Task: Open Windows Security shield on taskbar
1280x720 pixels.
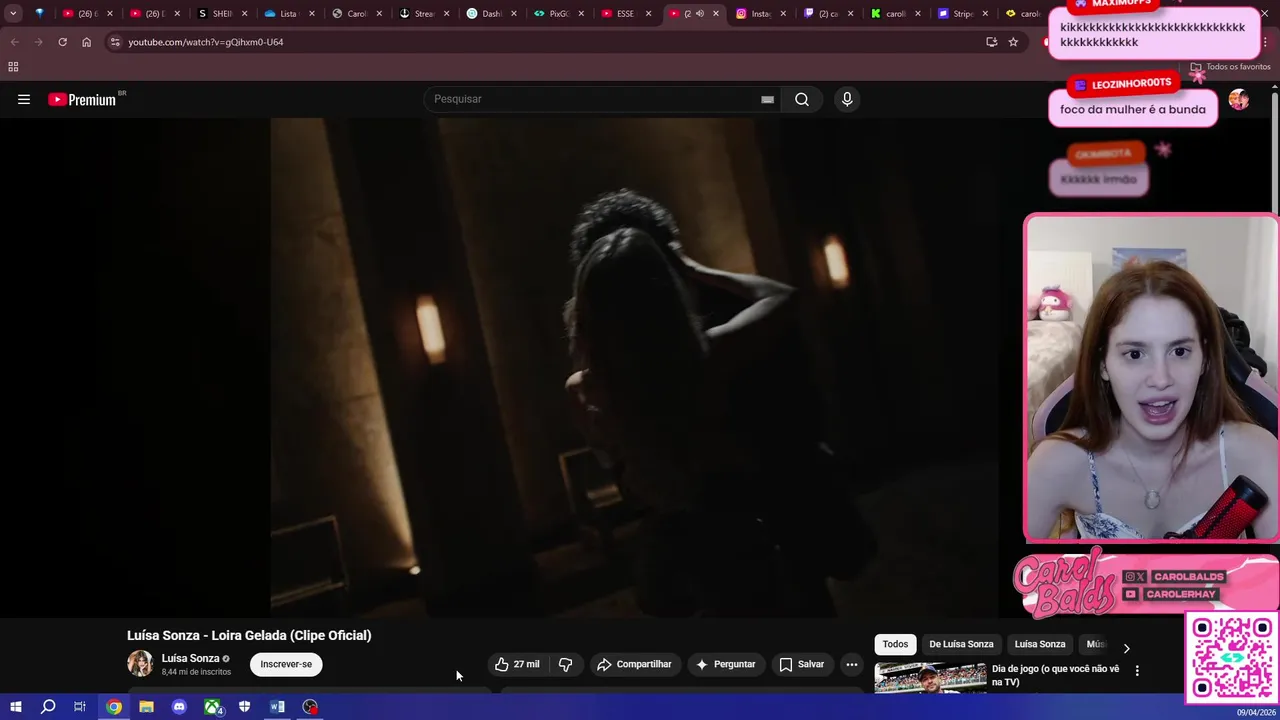Action: coord(245,707)
